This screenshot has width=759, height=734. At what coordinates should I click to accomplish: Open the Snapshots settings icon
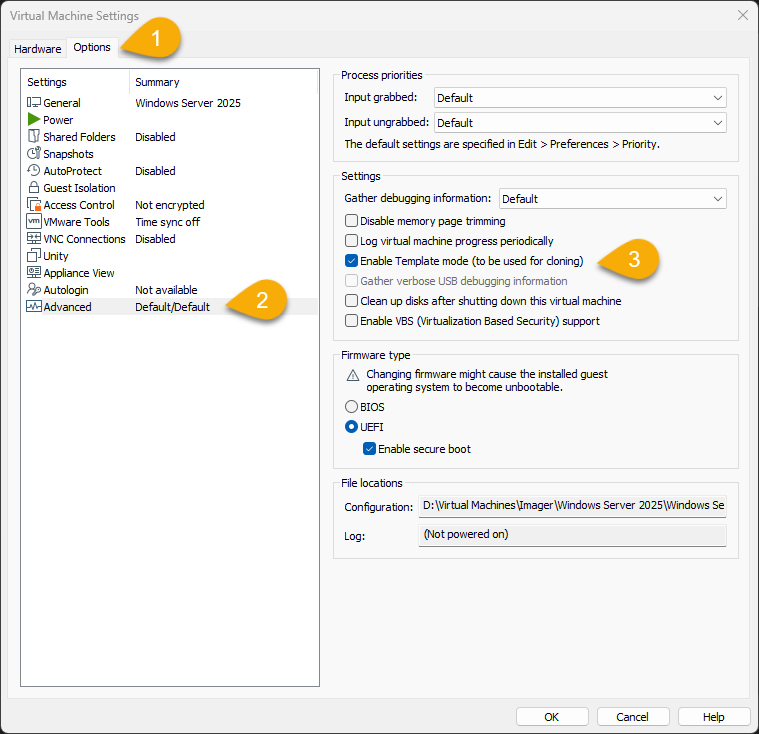tap(34, 153)
